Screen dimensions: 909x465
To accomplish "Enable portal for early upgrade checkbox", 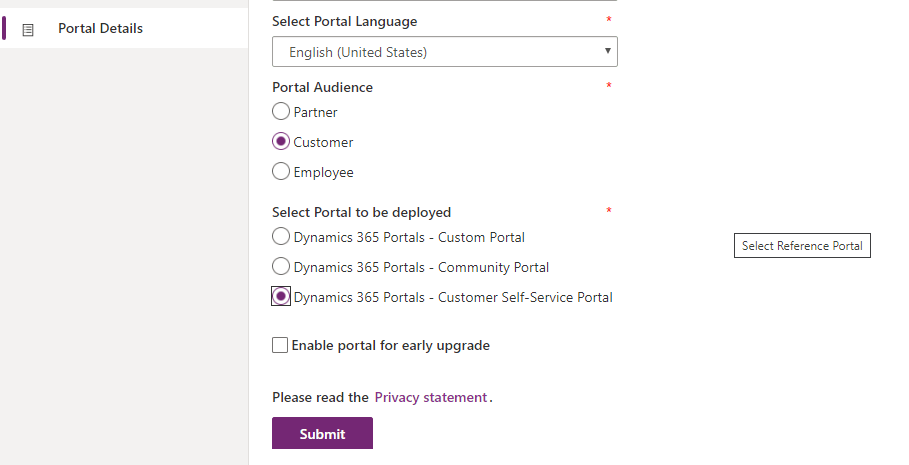I will pyautogui.click(x=280, y=346).
